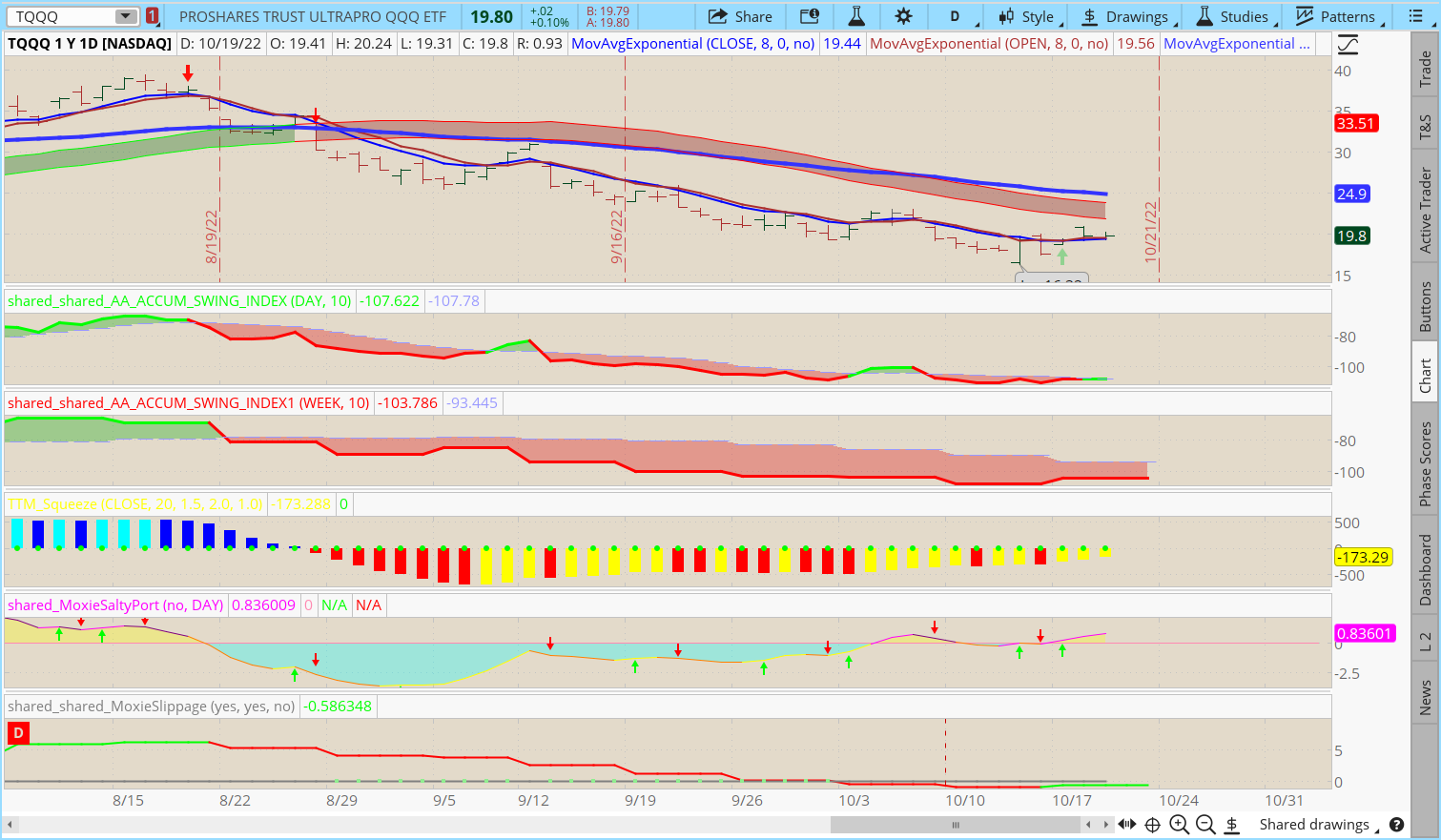Toggle the price axis dollar icon

pyautogui.click(x=1232, y=825)
